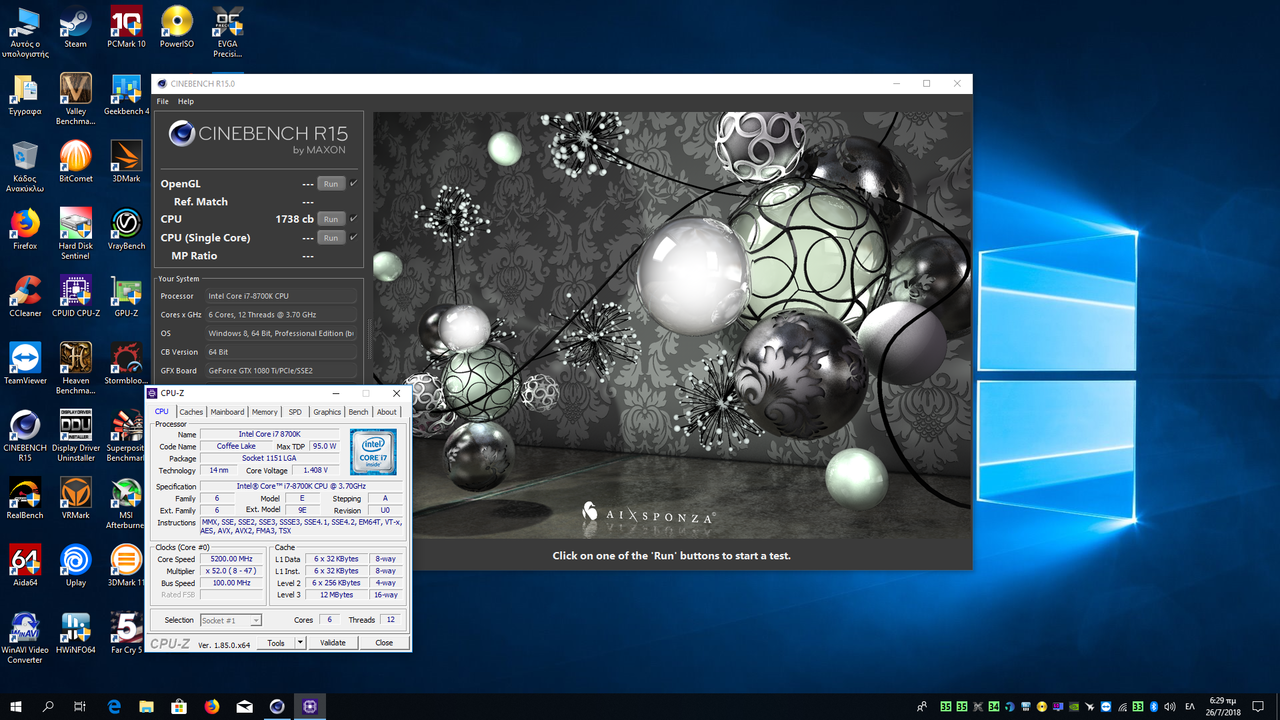
Task: Toggle the OpenGL test checkmark in Cinebench
Action: coord(353,183)
